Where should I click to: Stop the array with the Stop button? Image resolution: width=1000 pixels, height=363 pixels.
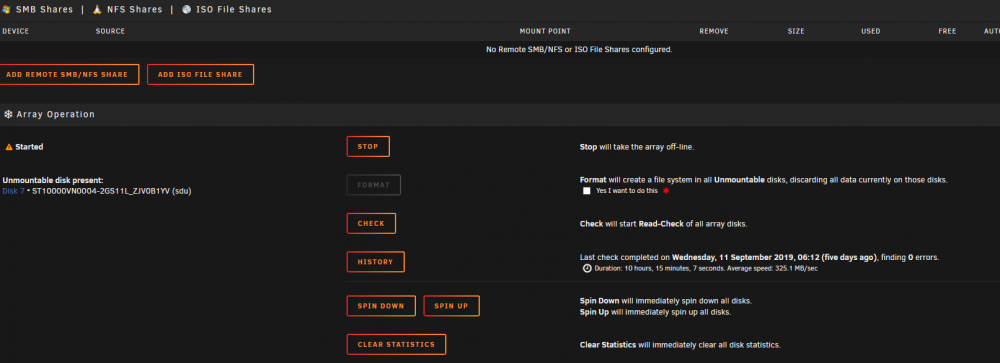[x=368, y=147]
